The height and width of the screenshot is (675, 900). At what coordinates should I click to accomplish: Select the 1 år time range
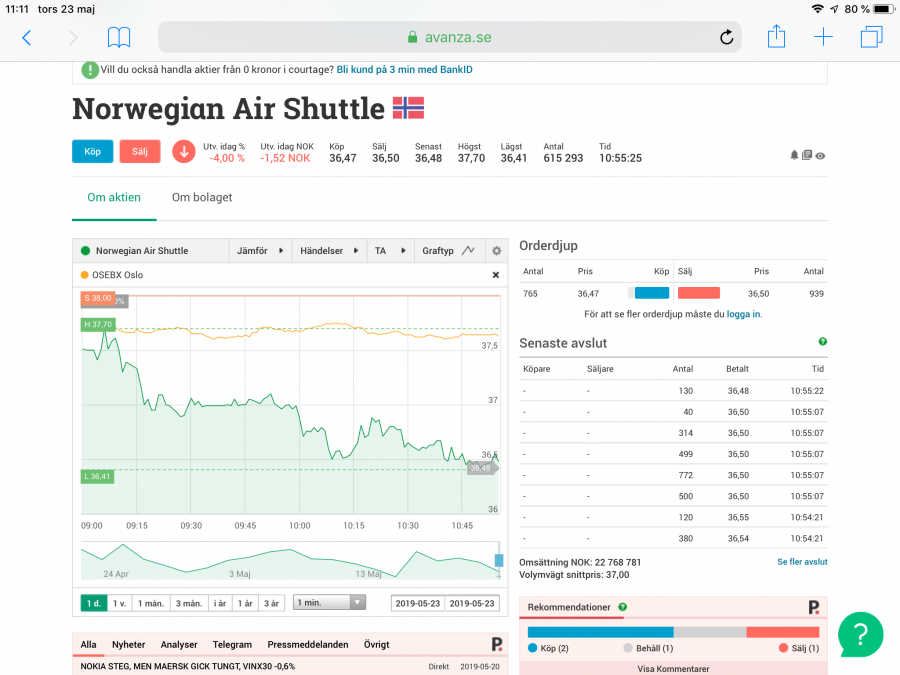(245, 603)
